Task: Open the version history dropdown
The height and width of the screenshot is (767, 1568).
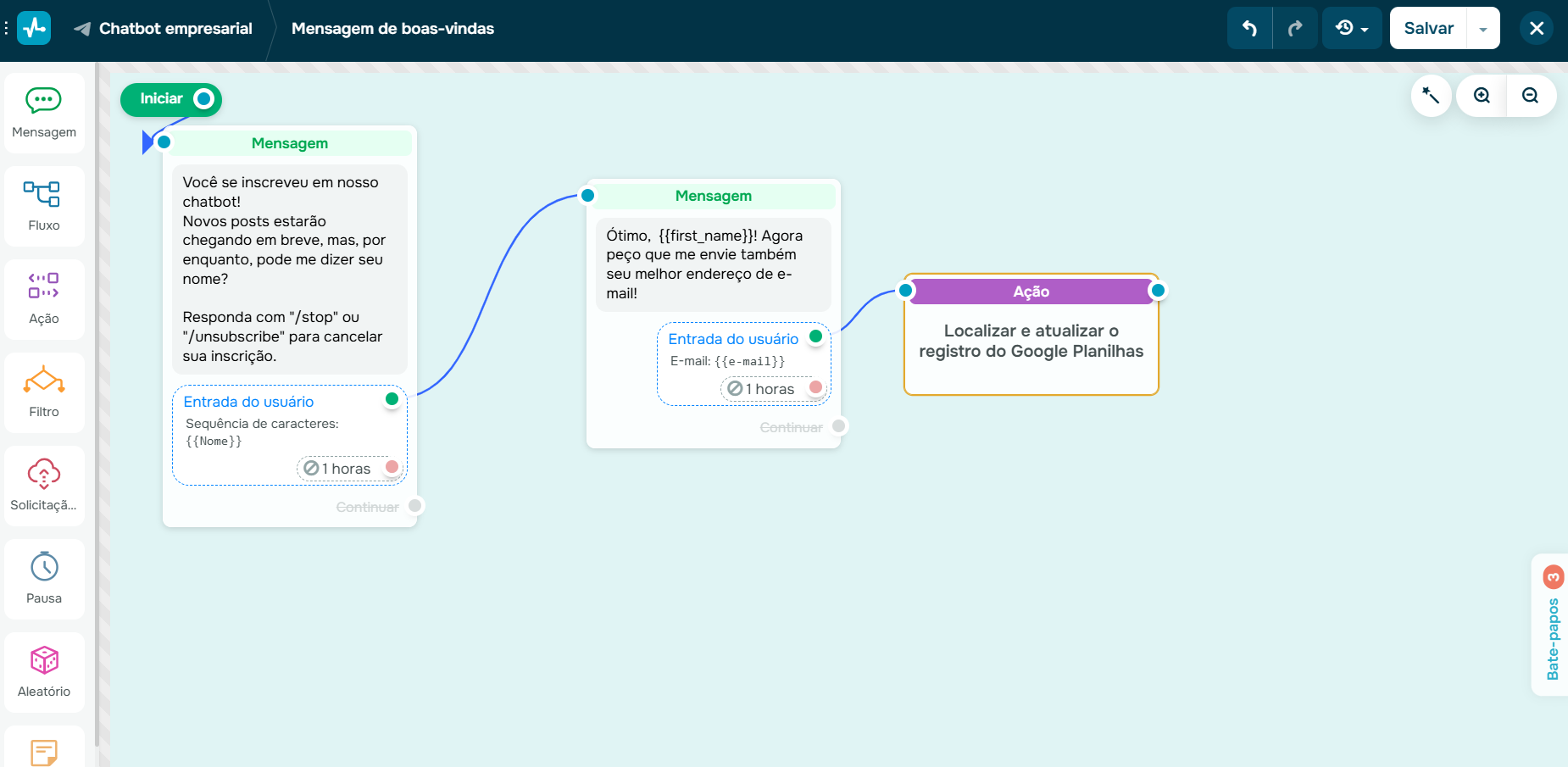Action: (x=1352, y=29)
